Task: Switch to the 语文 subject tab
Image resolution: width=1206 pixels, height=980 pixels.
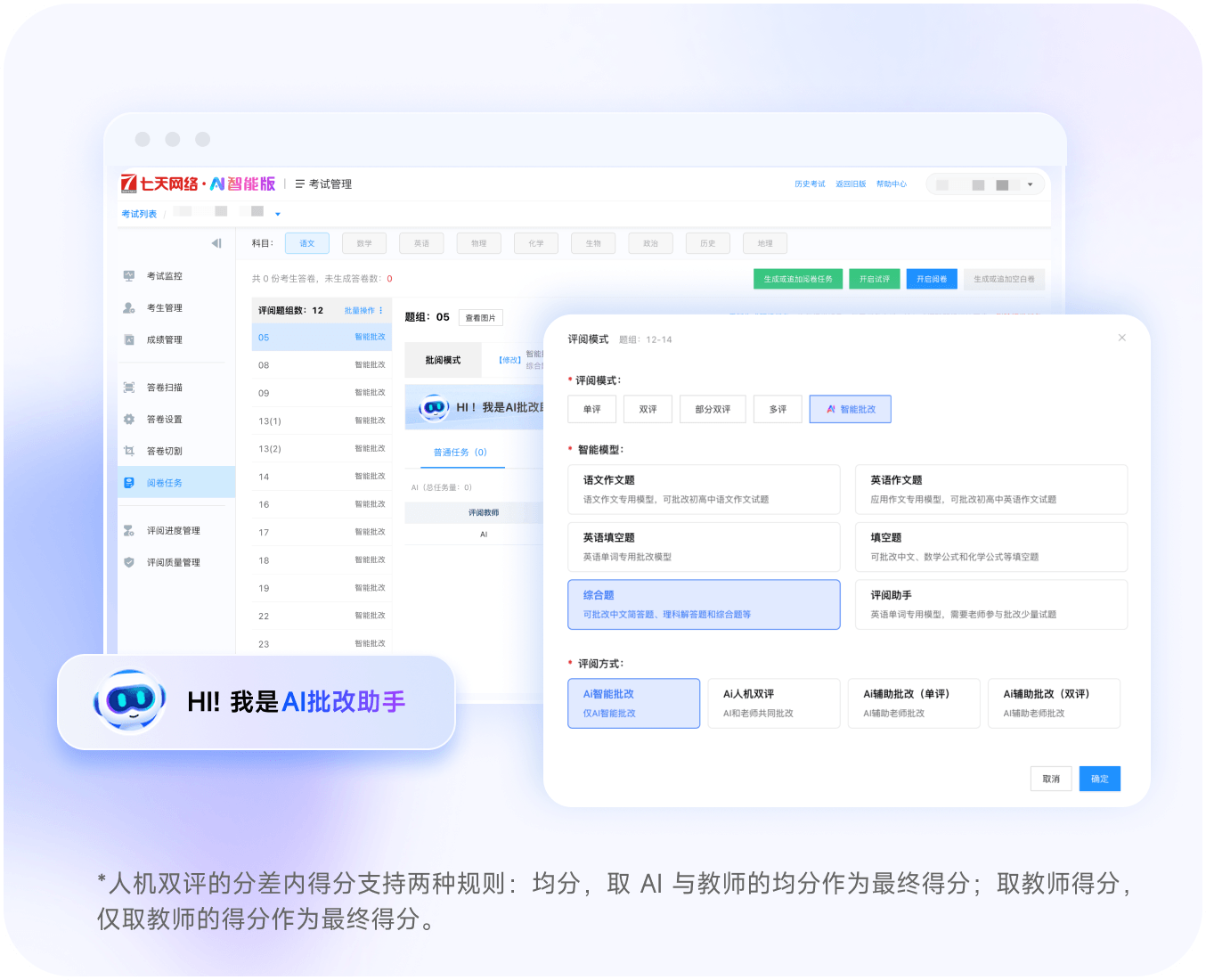Action: tap(307, 243)
